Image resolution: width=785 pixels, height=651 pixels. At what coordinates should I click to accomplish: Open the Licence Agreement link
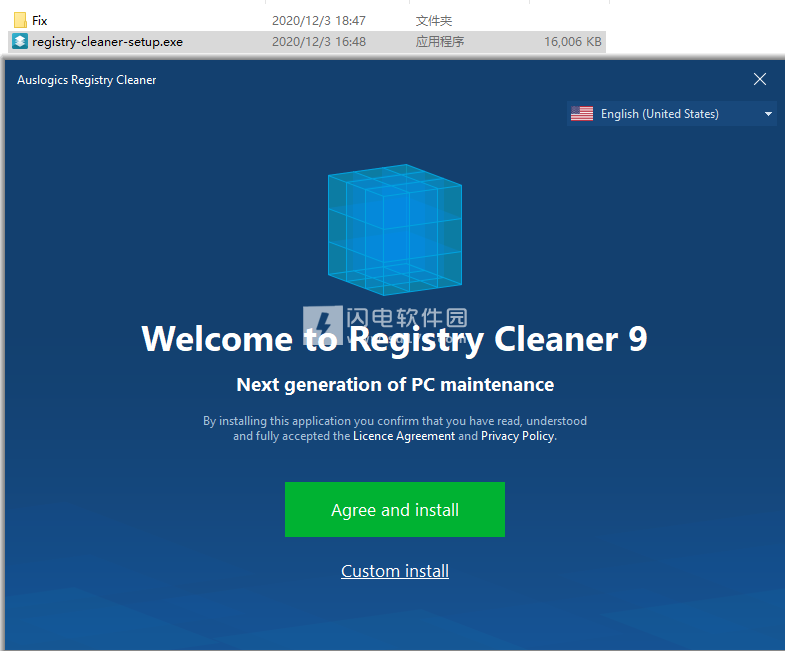pyautogui.click(x=404, y=436)
